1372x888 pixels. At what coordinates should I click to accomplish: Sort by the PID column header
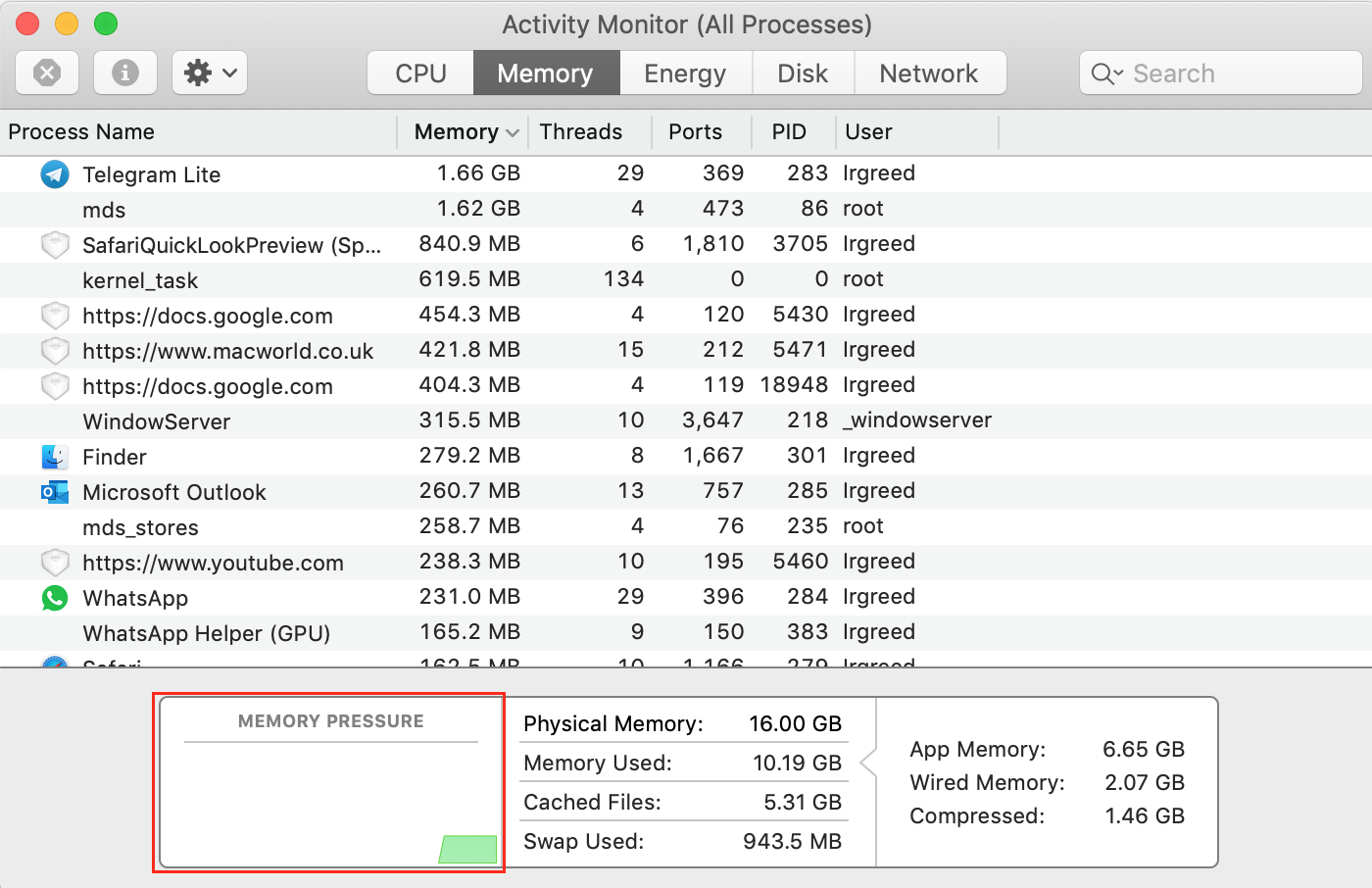tap(794, 131)
